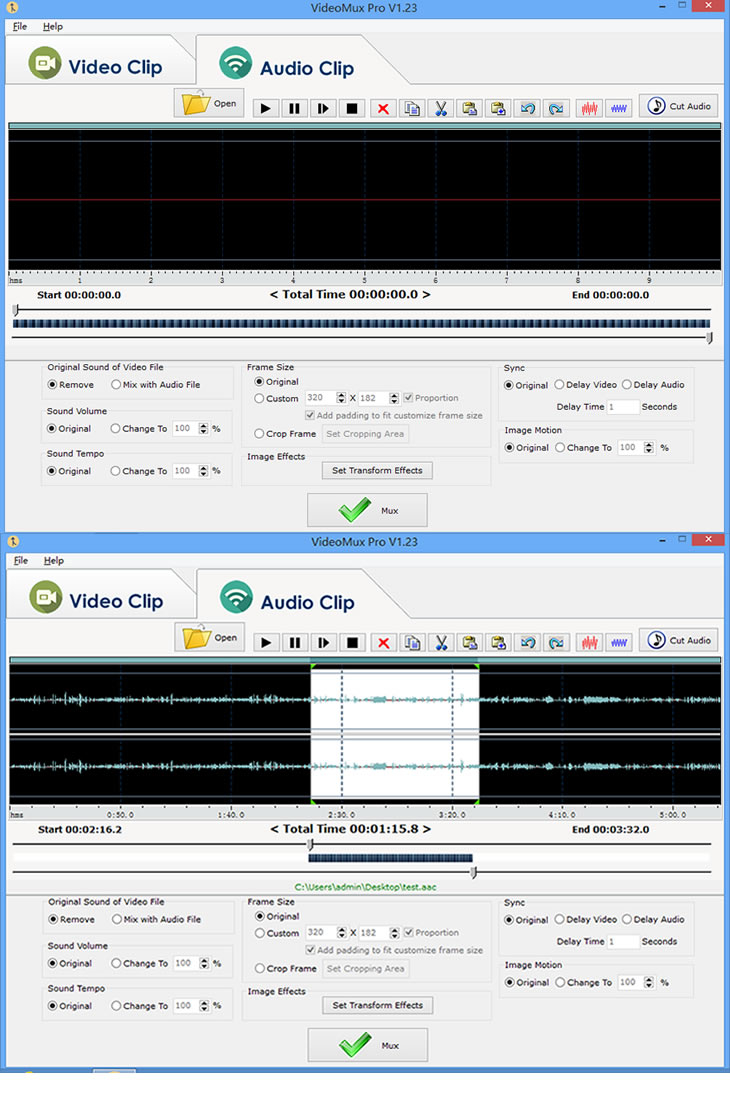The image size is (730, 1100).
Task: Click the undo arrow in upper window toolbar
Action: (x=527, y=108)
